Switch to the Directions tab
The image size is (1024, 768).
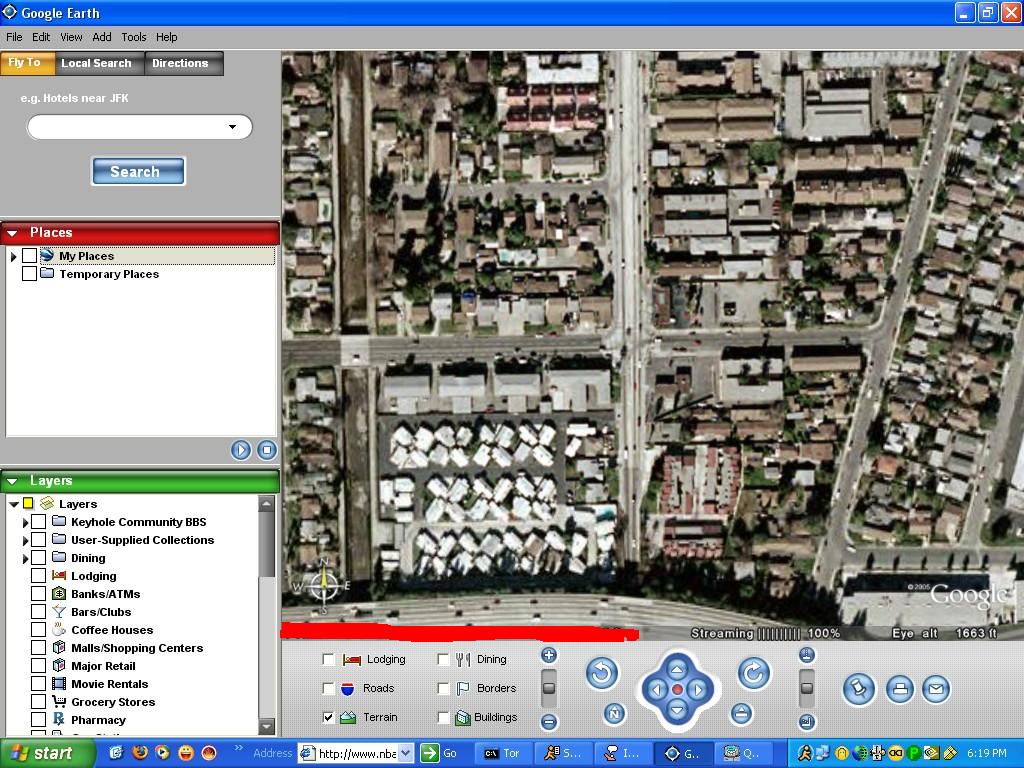[x=180, y=63]
